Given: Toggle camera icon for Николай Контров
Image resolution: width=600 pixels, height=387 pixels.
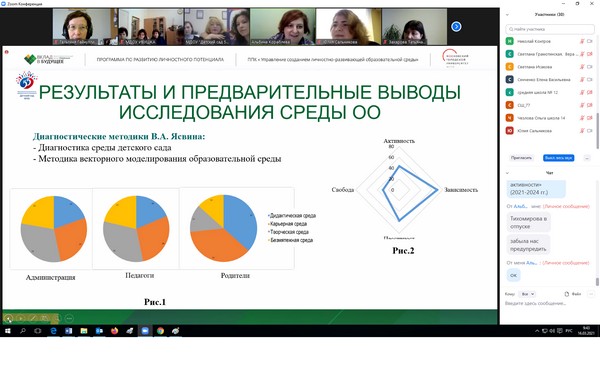Looking at the screenshot, I should pos(590,41).
